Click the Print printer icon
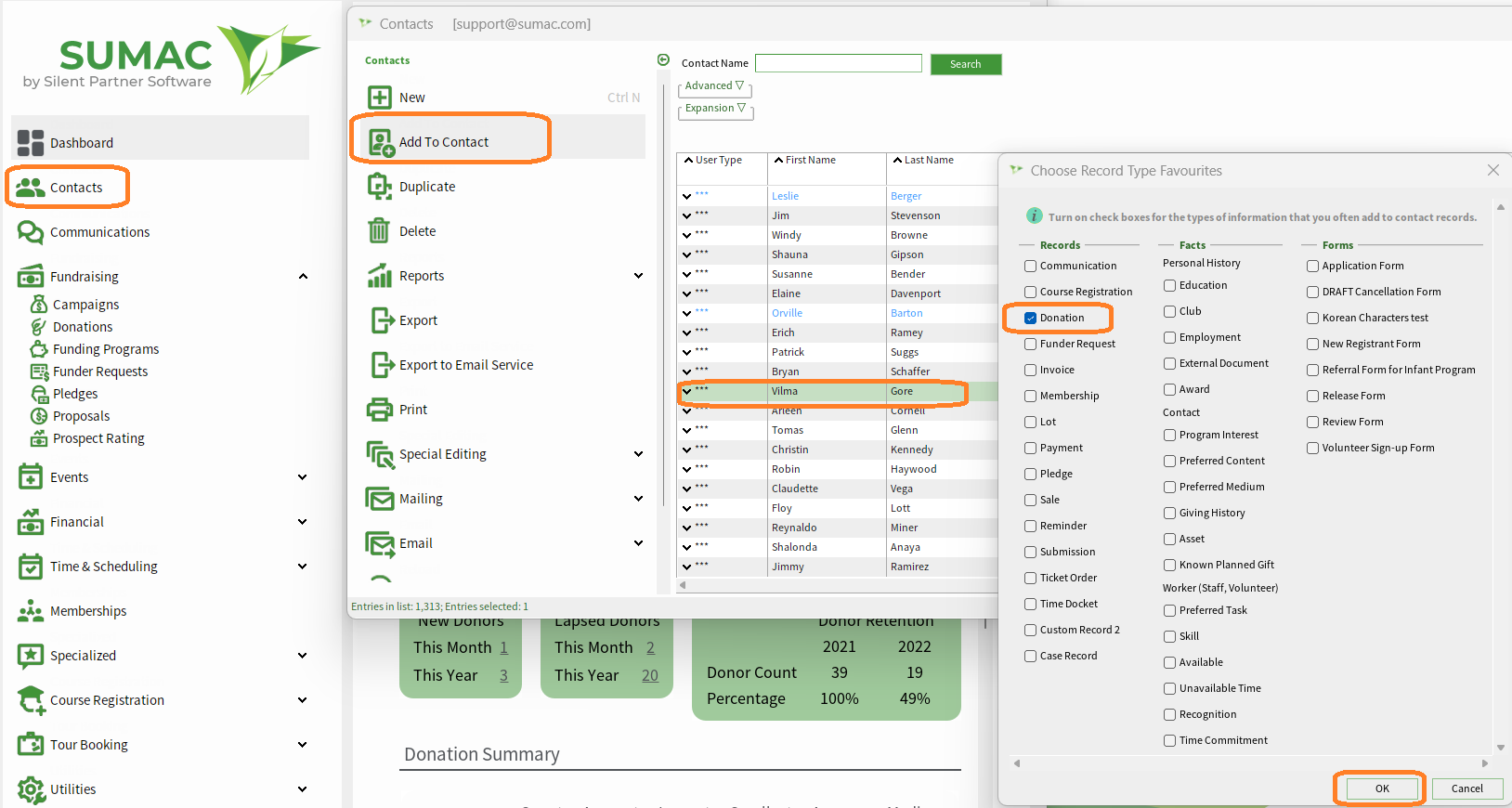Viewport: 1512px width, 808px height. (379, 410)
